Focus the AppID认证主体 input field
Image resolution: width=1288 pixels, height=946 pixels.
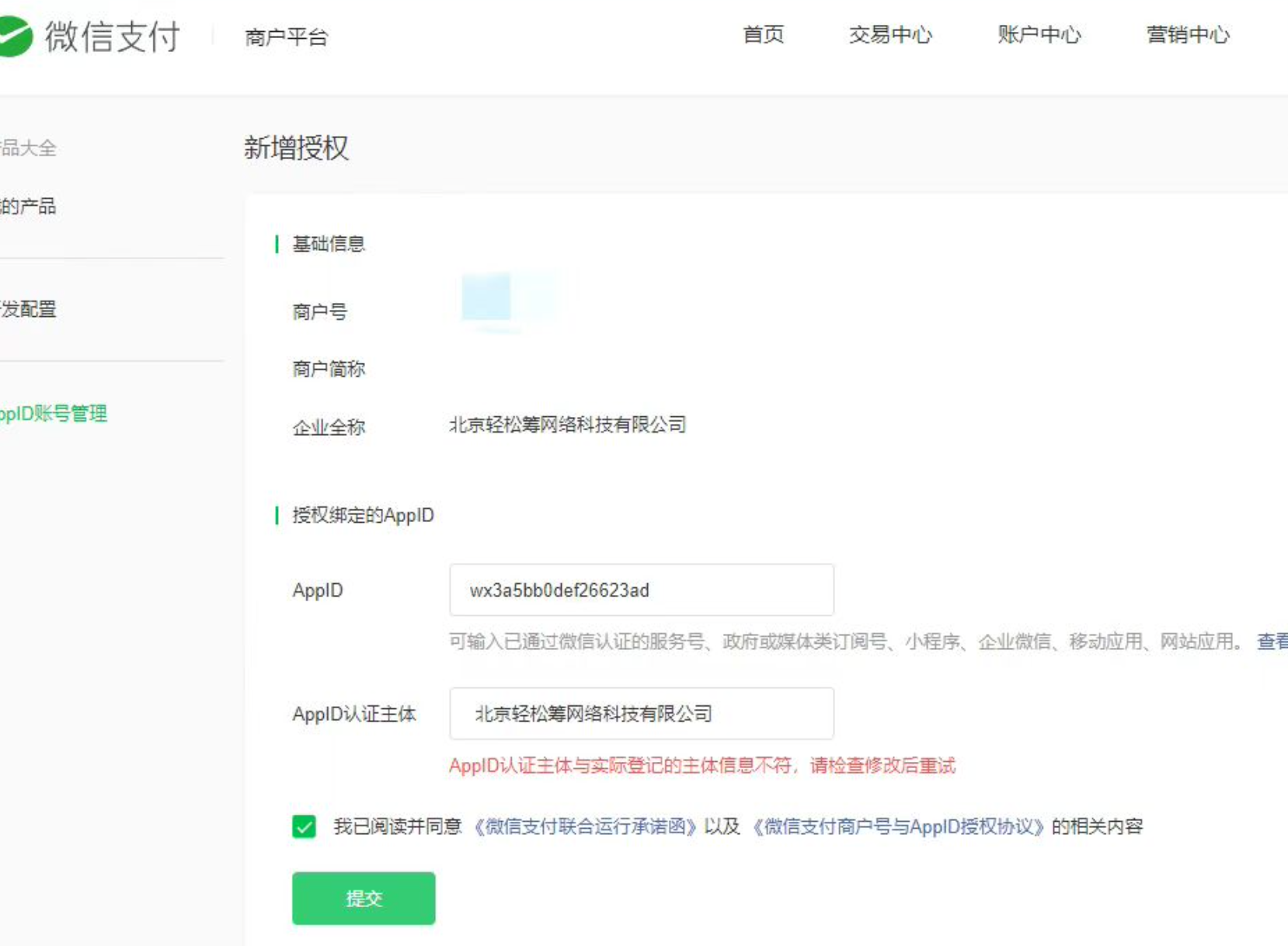point(642,714)
